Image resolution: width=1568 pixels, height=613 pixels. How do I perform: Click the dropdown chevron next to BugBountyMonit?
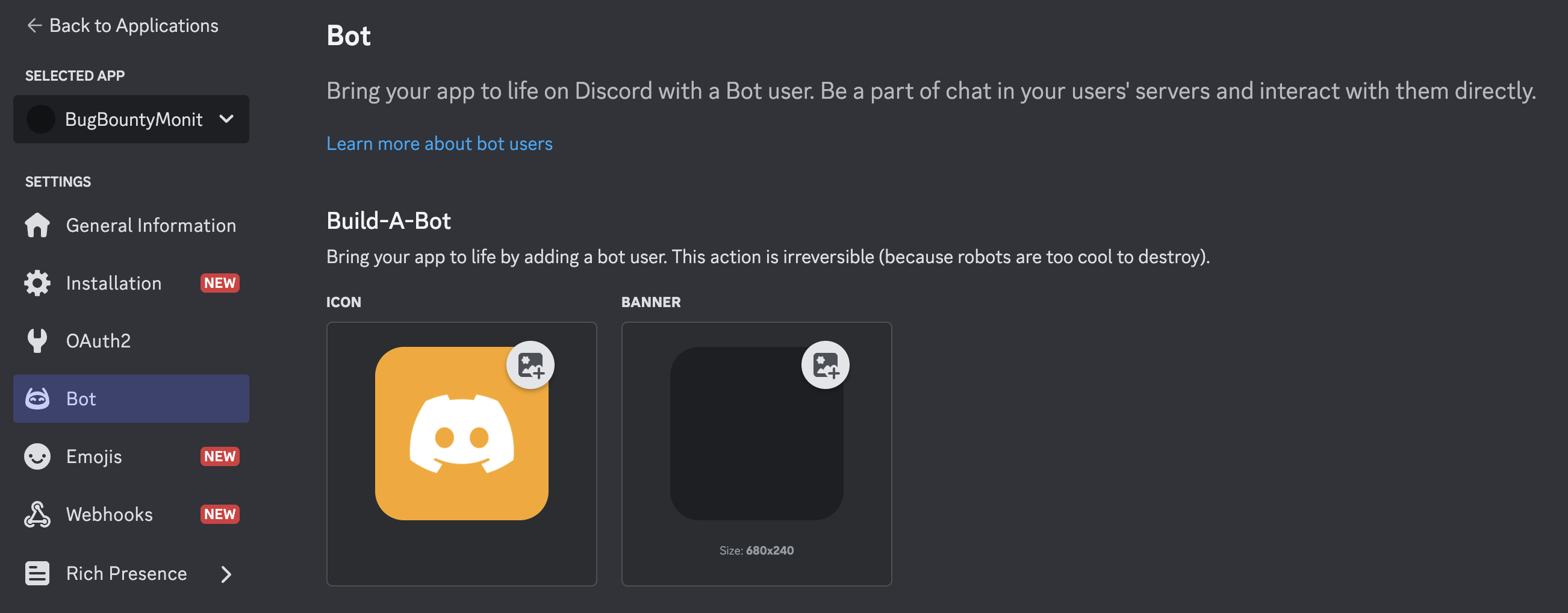point(226,119)
